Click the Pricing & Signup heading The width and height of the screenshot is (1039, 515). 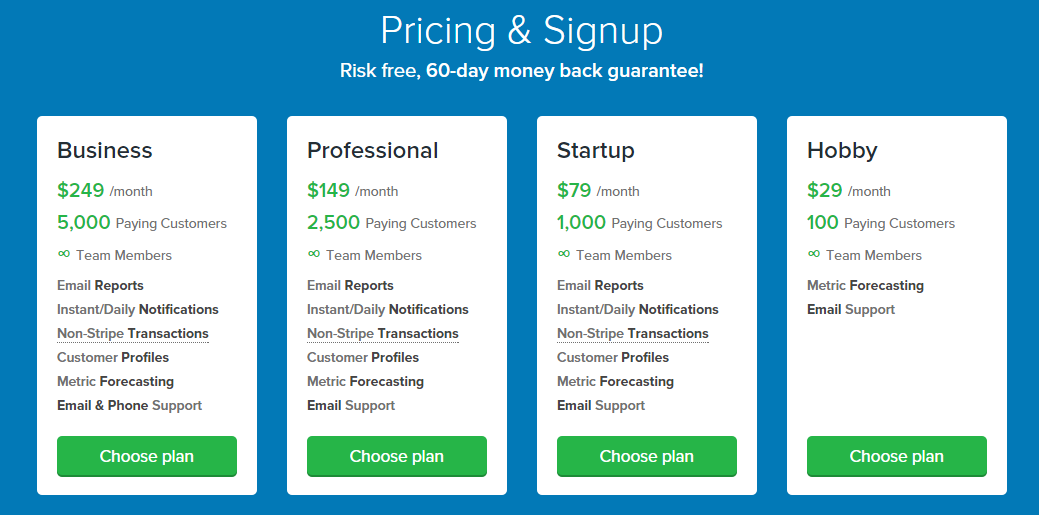521,31
